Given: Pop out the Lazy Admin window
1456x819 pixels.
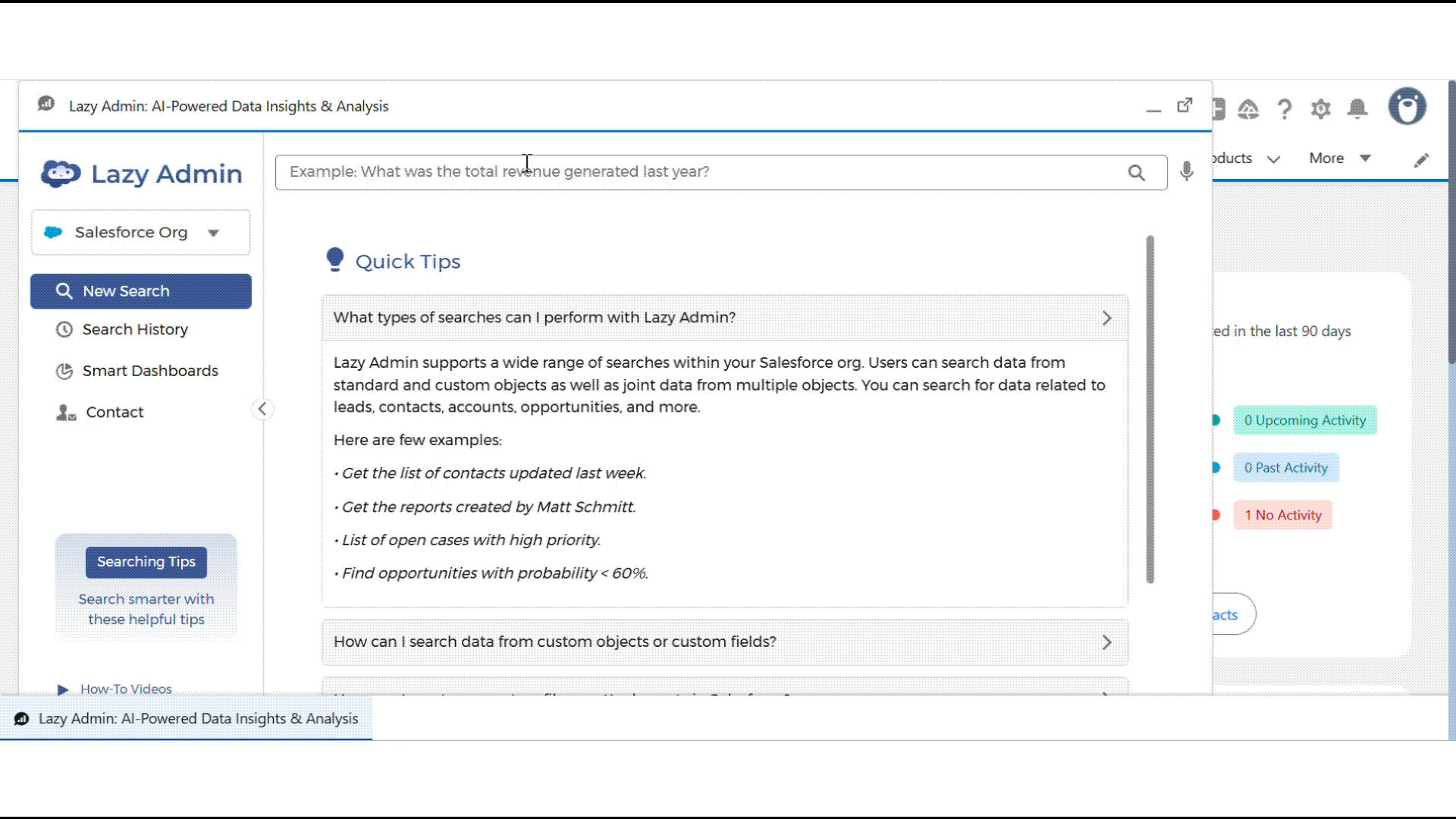Looking at the screenshot, I should pyautogui.click(x=1185, y=106).
